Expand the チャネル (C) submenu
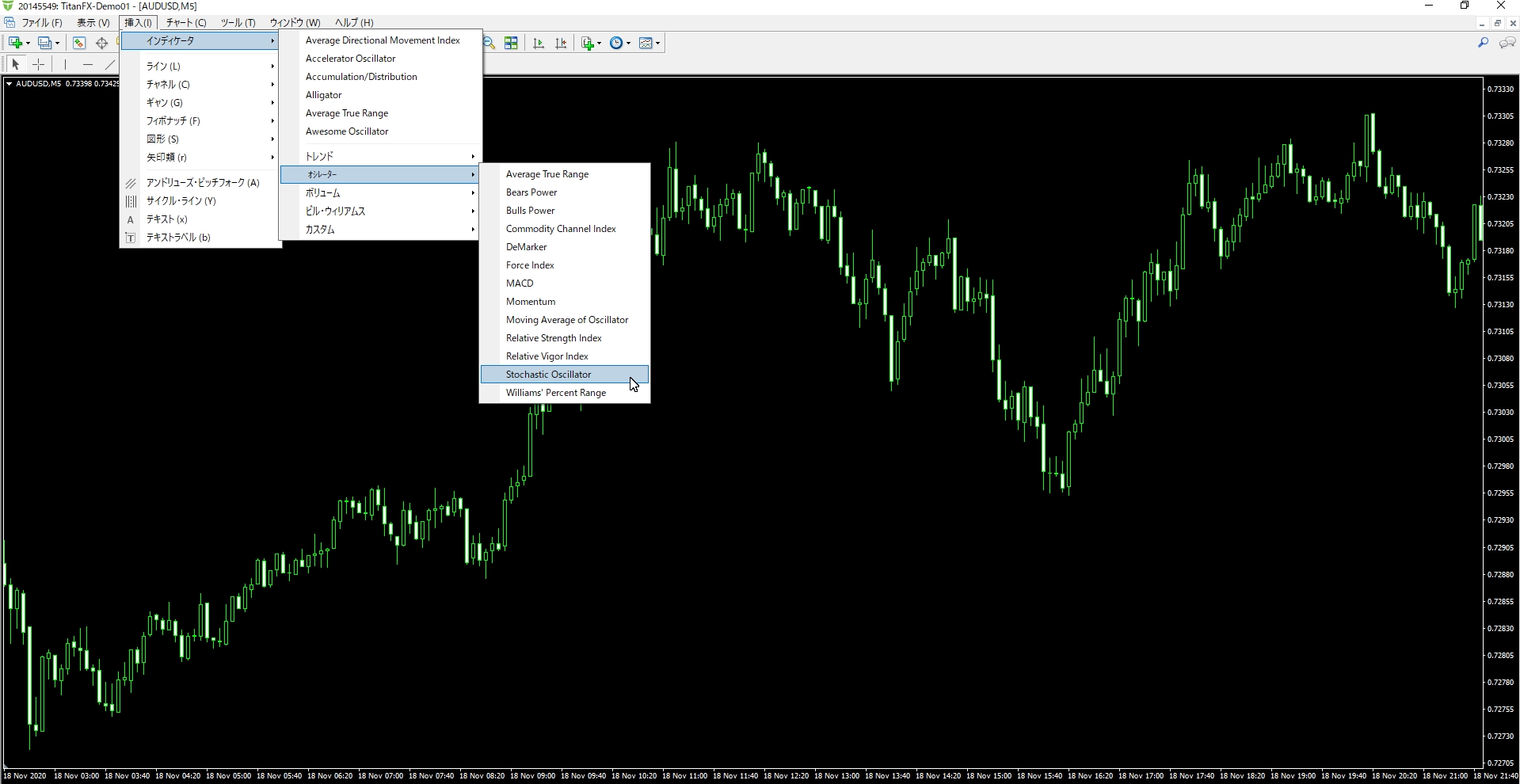This screenshot has width=1520, height=784. click(x=200, y=85)
